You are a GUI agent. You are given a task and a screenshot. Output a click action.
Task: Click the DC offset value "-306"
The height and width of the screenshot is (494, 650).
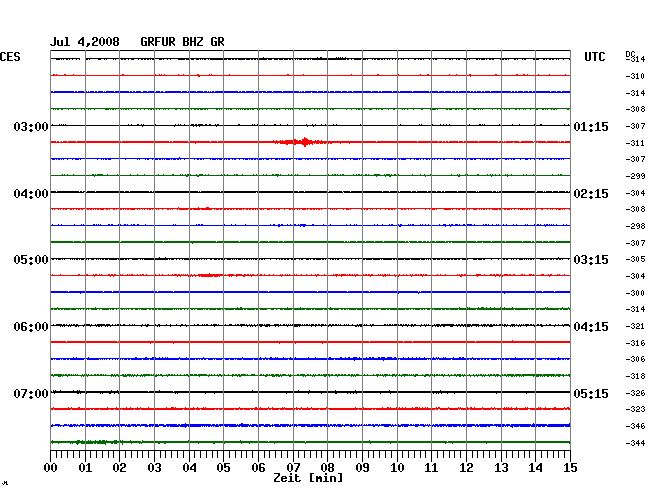pos(635,359)
